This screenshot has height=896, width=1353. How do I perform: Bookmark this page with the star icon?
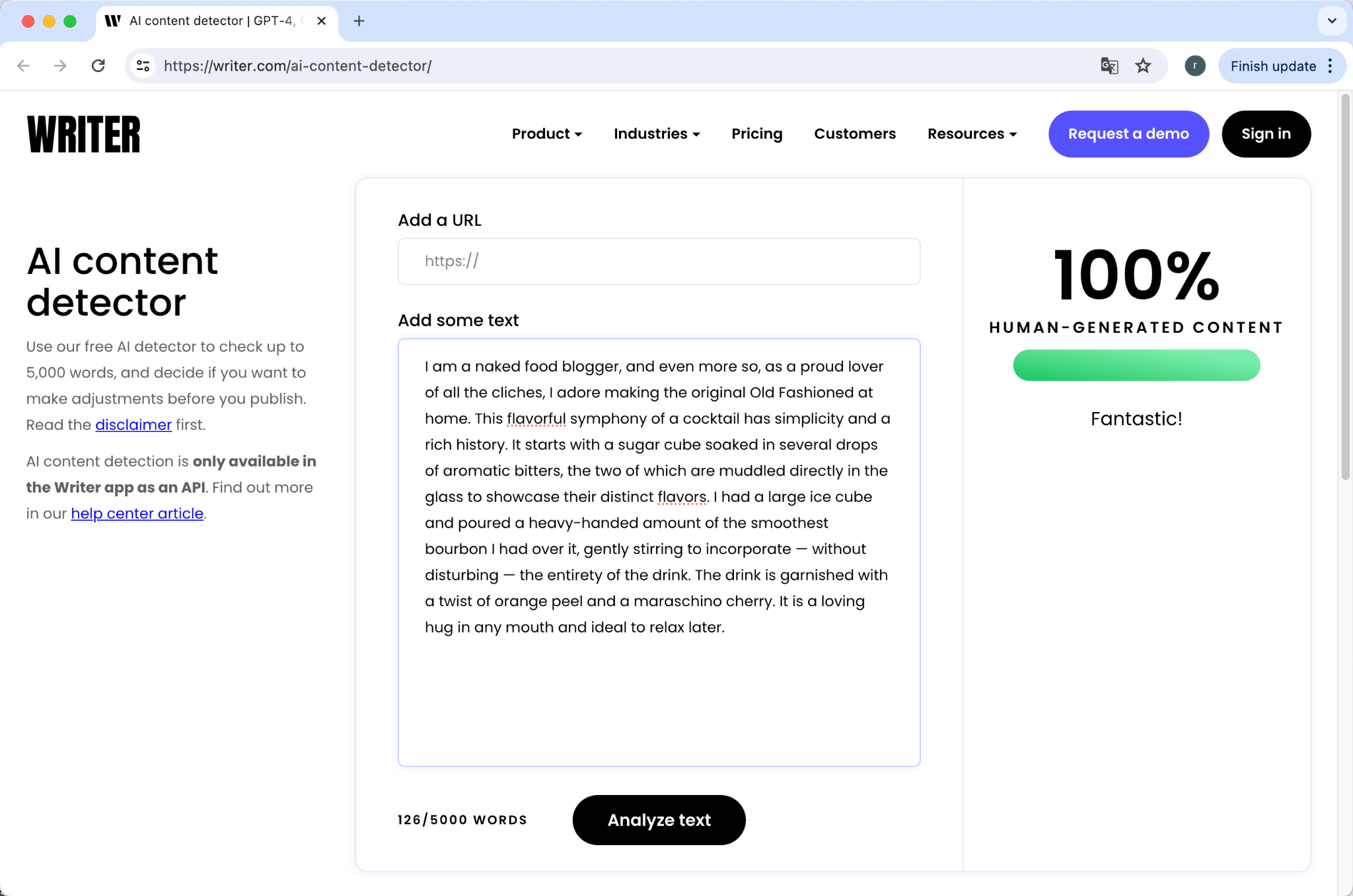pos(1143,66)
